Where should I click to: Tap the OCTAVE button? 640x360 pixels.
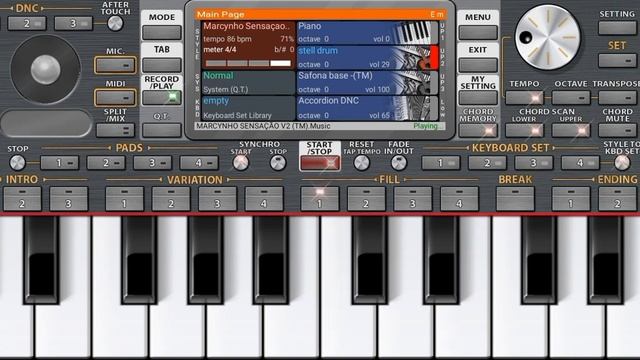[571, 98]
